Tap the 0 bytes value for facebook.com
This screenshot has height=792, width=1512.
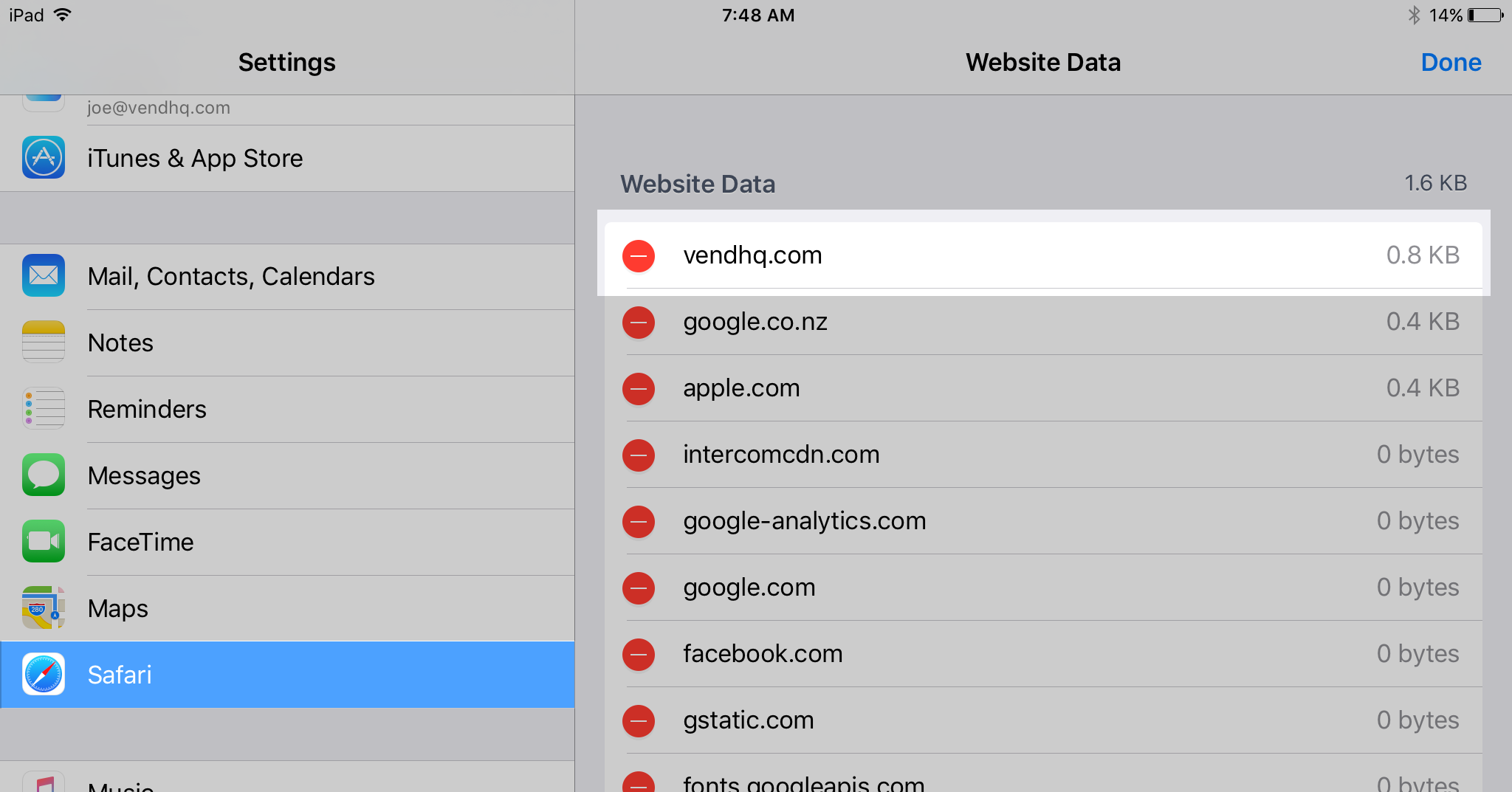(x=1417, y=655)
